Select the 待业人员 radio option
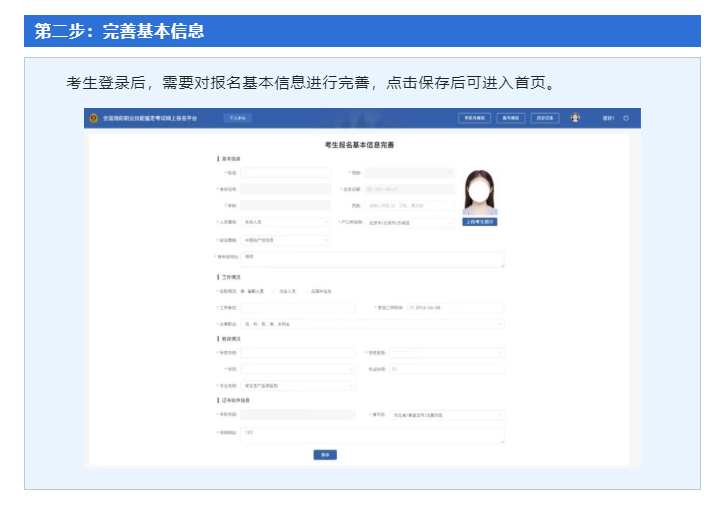This screenshot has width=722, height=509. tap(275, 291)
